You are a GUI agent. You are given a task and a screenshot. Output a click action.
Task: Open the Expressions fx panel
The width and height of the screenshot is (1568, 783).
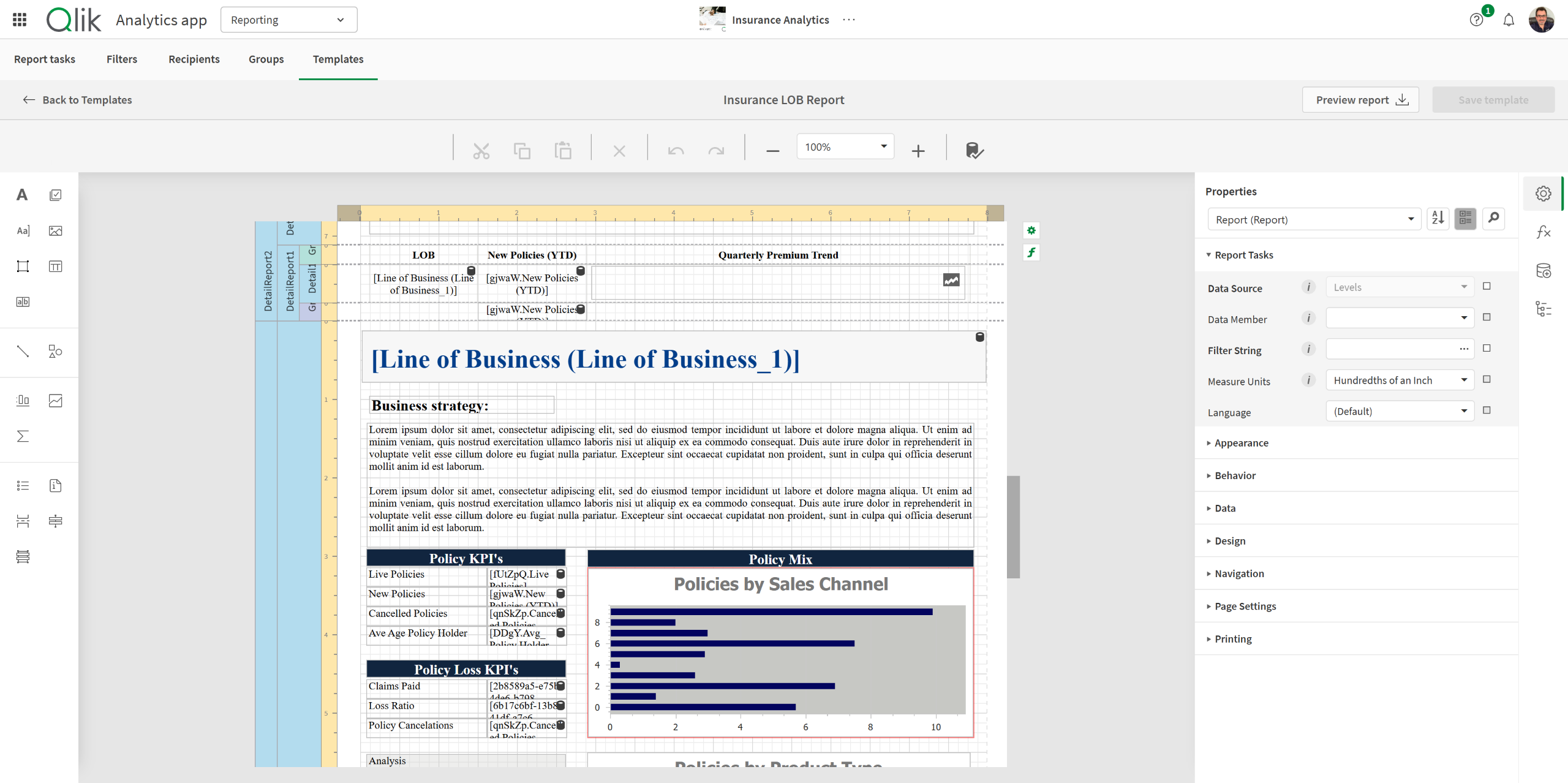point(1543,232)
